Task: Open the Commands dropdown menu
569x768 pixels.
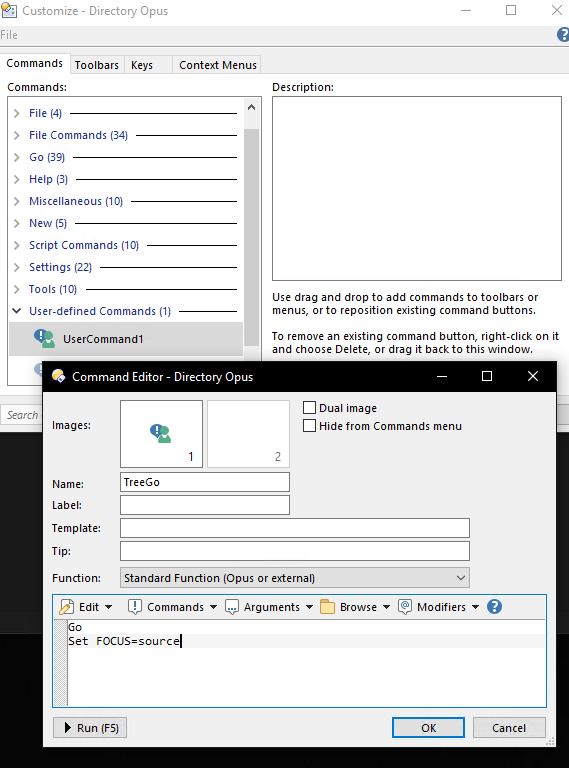Action: pyautogui.click(x=213, y=607)
